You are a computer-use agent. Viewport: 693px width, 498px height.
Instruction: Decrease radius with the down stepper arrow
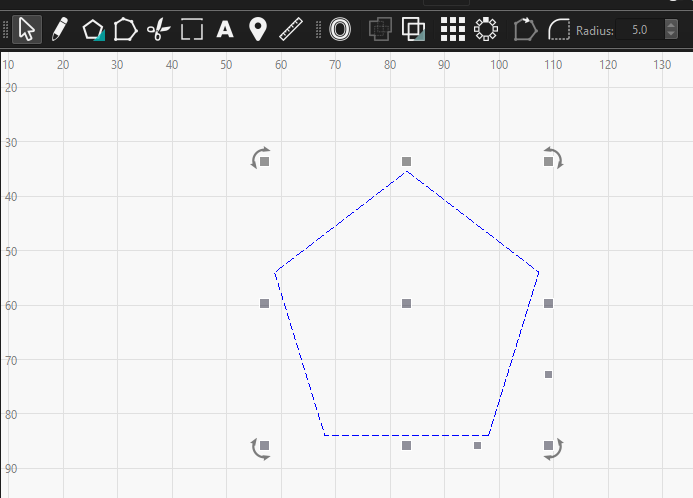(670, 36)
